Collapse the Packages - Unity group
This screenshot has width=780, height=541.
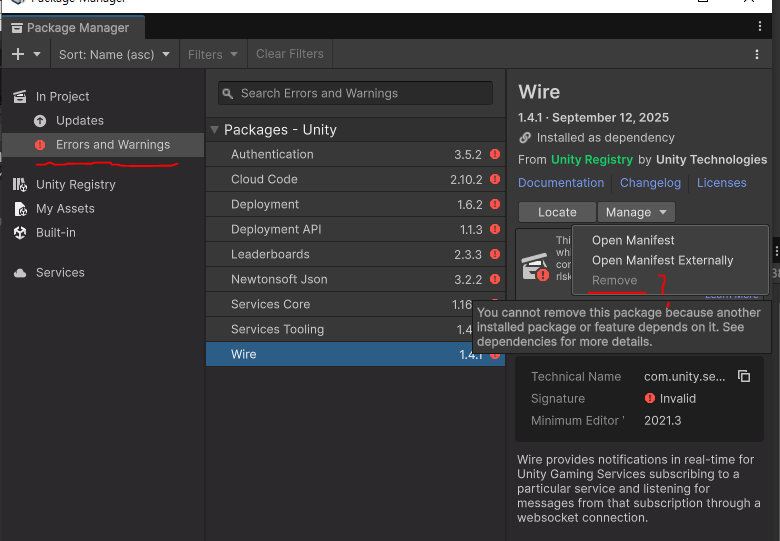pos(214,130)
